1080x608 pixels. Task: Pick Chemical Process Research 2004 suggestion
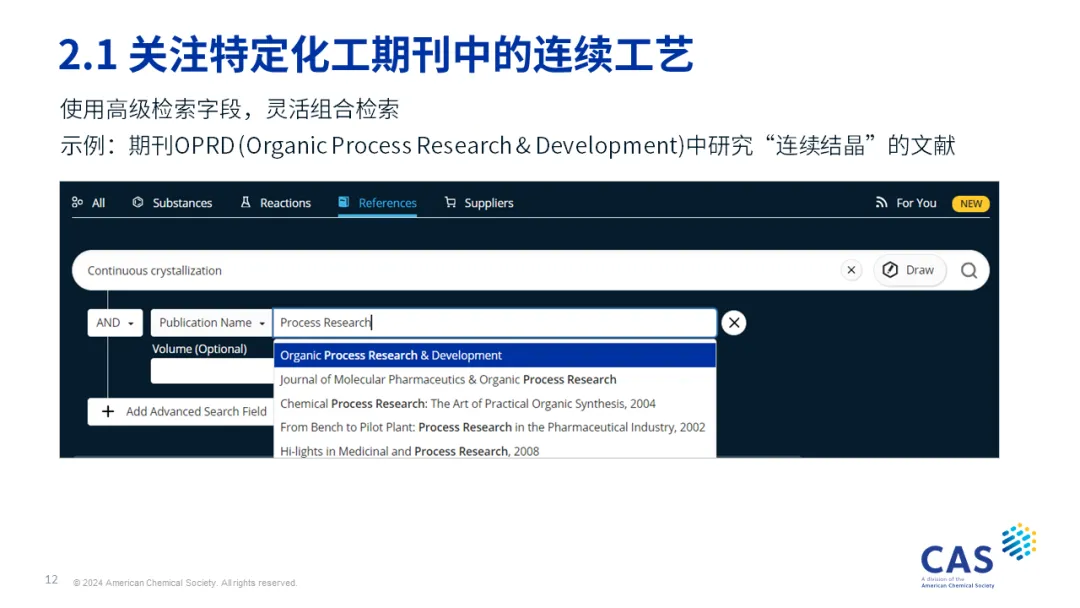[x=495, y=403]
